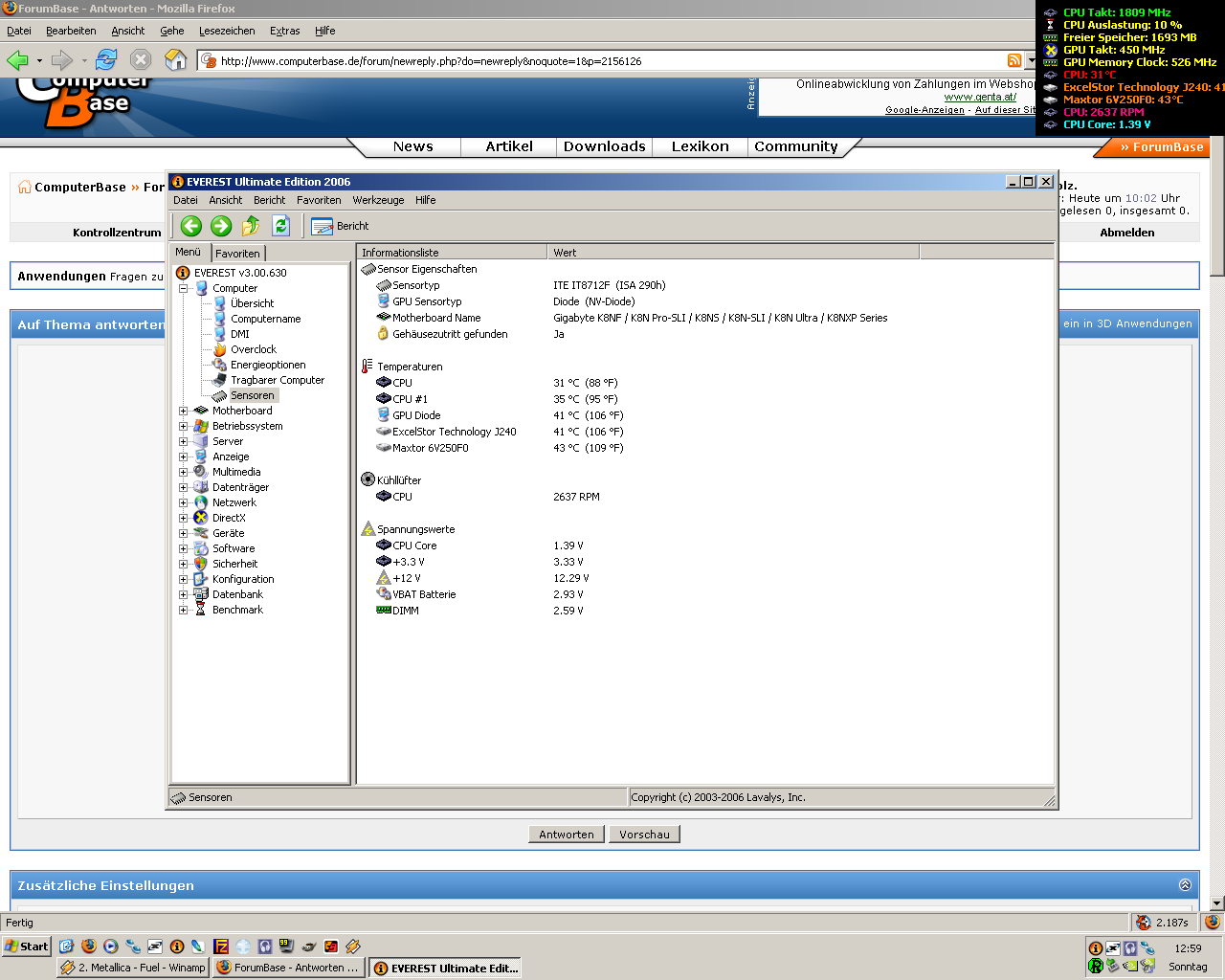1225x980 pixels.
Task: Open EVEREST's Werkzeuge menu
Action: click(378, 200)
